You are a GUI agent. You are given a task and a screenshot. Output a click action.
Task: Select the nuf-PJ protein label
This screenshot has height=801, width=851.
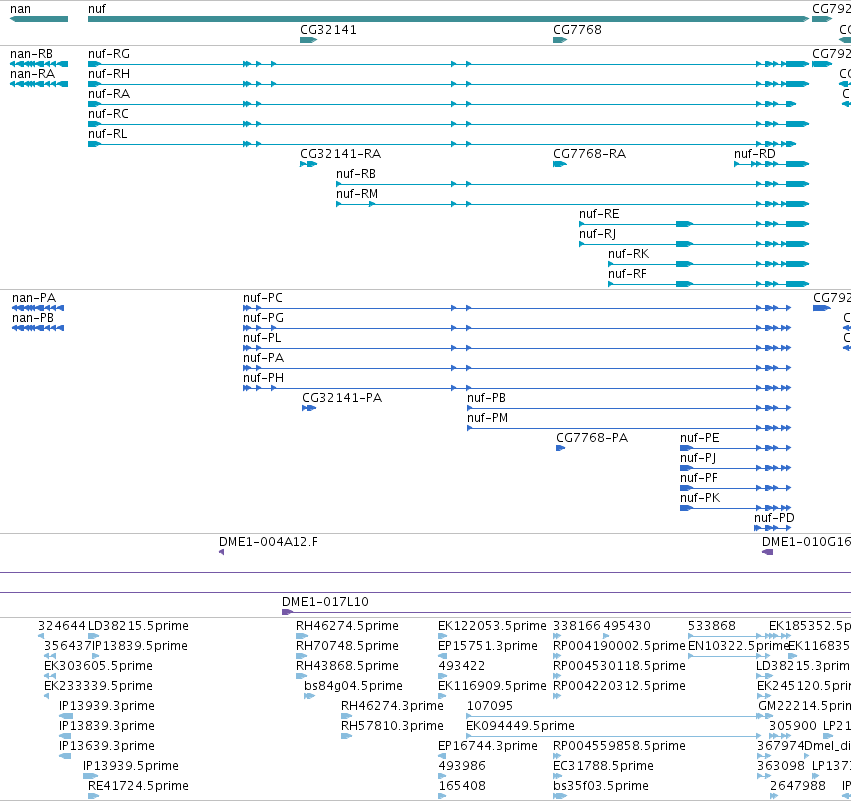(x=698, y=458)
